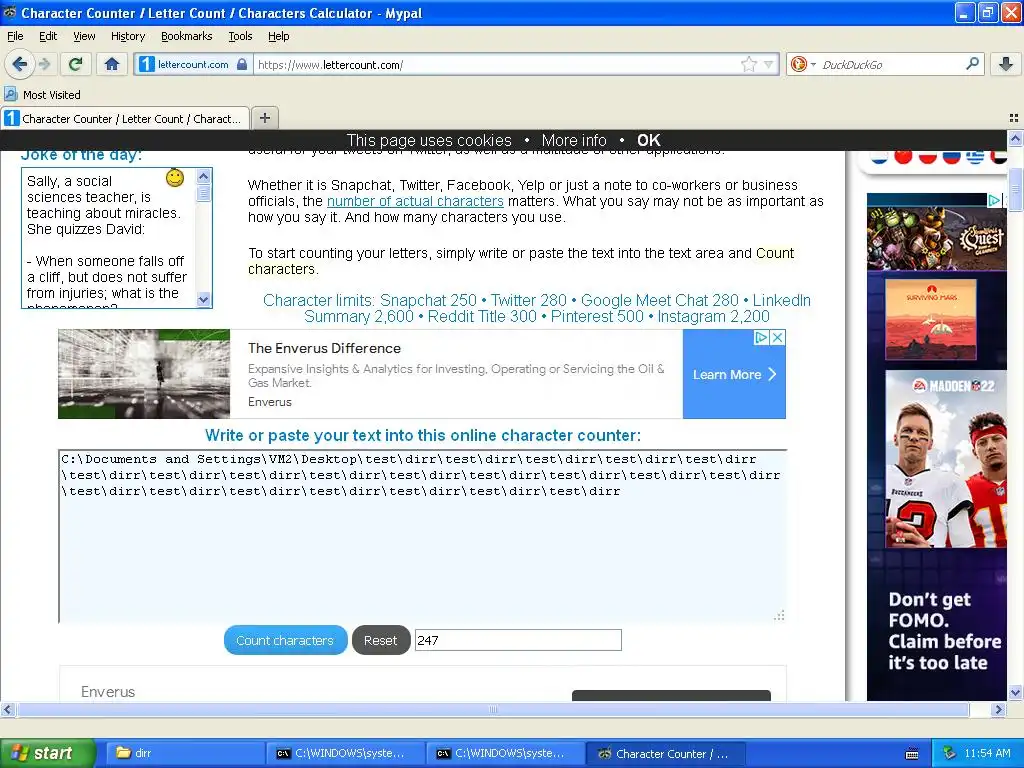The width and height of the screenshot is (1024, 768).
Task: Click the system tray icon beside the clock
Action: coord(950,753)
